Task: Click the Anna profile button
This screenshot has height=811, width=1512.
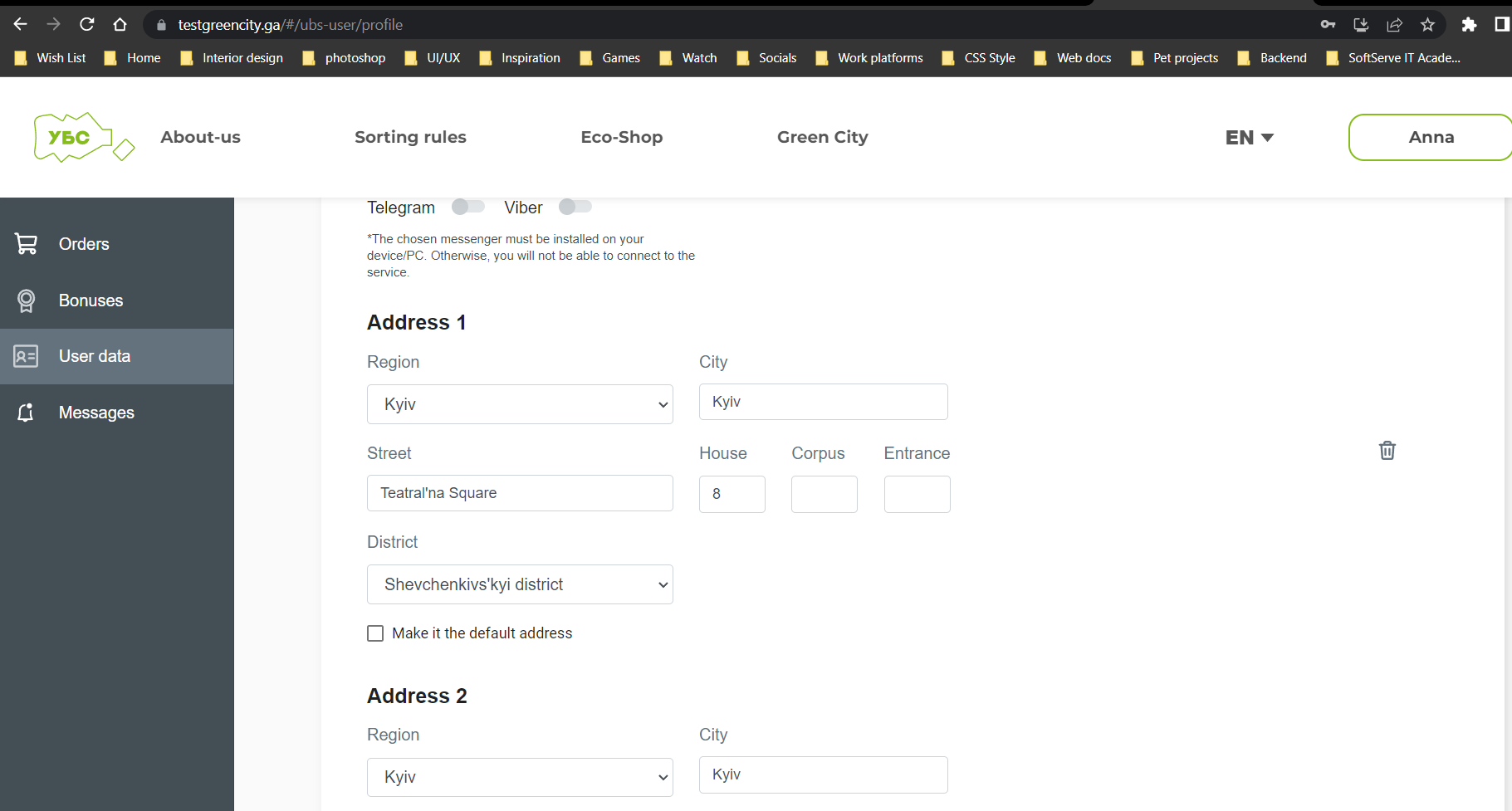Action: click(1430, 137)
